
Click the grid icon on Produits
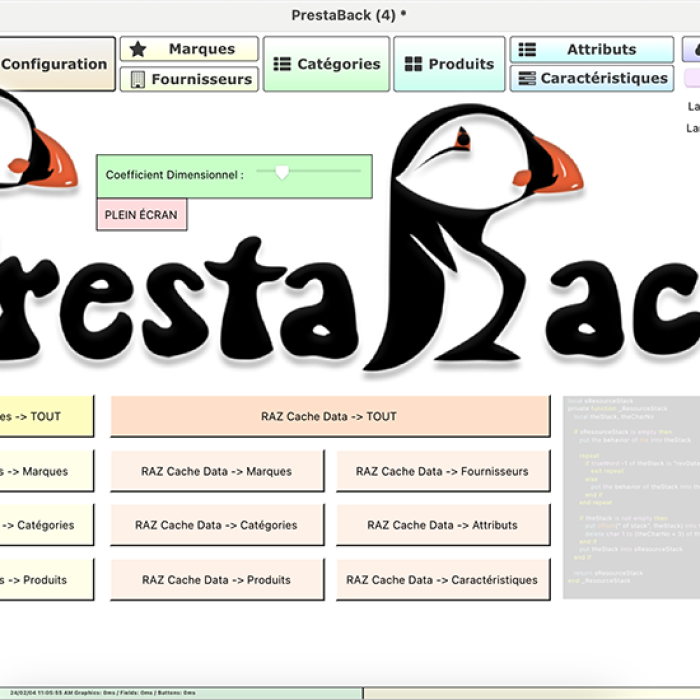pyautogui.click(x=413, y=64)
